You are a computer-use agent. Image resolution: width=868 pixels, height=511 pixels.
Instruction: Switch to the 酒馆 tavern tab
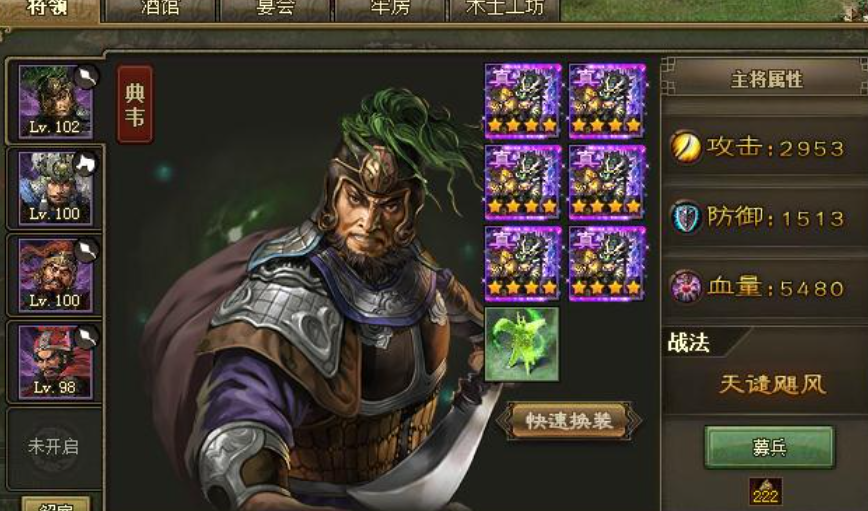[160, 9]
